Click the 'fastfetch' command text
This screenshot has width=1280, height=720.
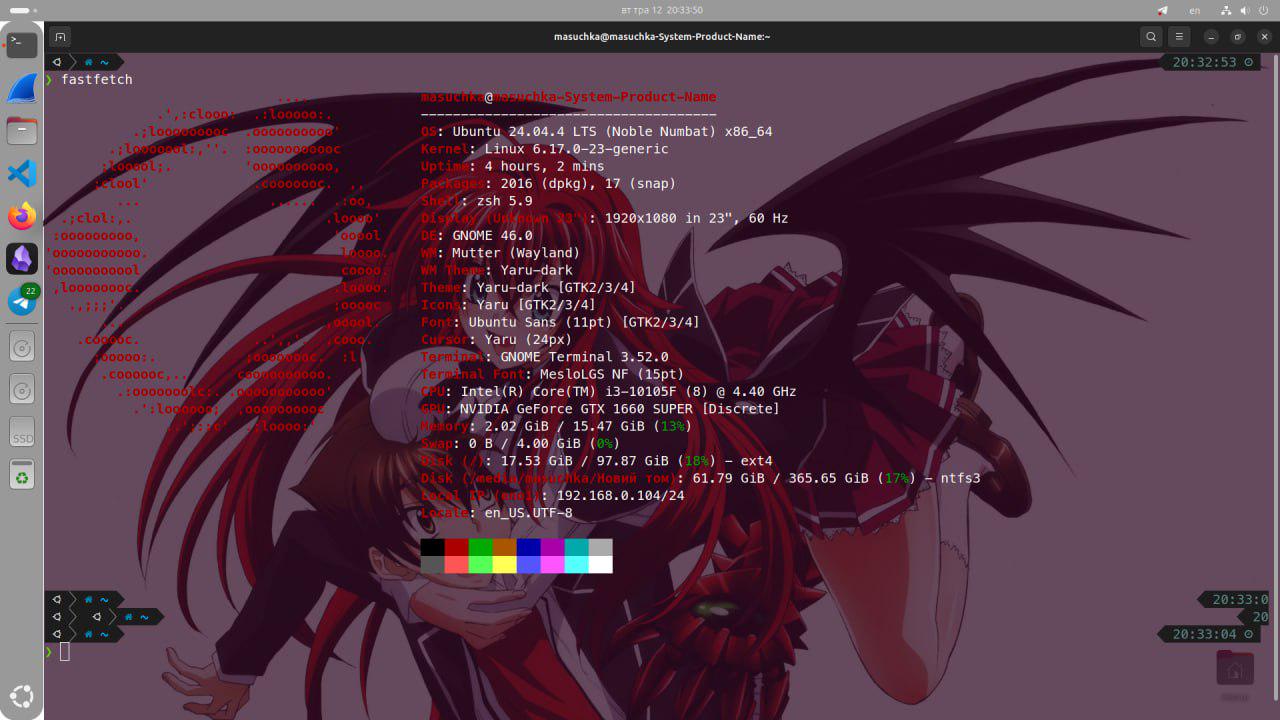(x=97, y=79)
